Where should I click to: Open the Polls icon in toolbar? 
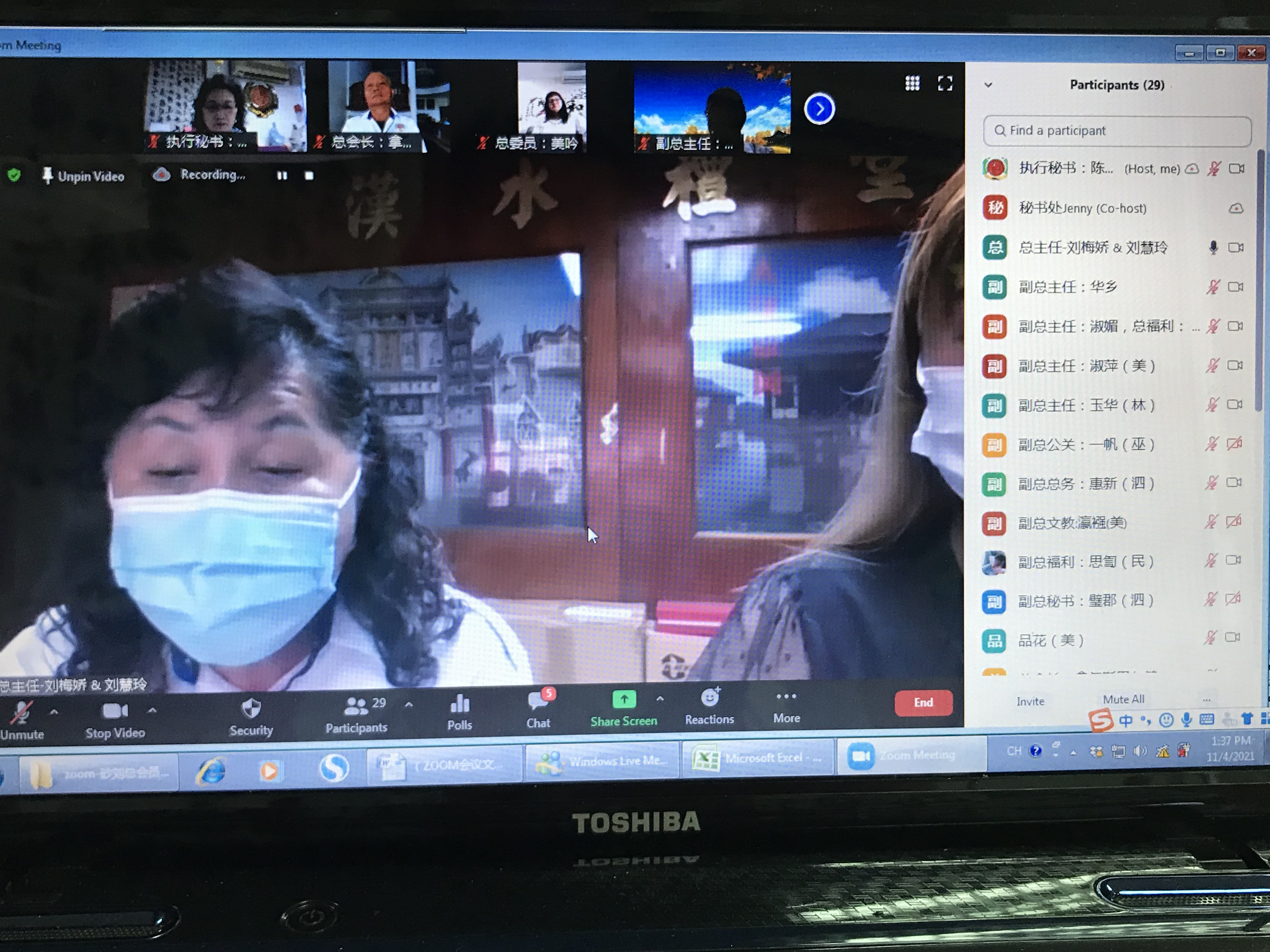[x=460, y=706]
